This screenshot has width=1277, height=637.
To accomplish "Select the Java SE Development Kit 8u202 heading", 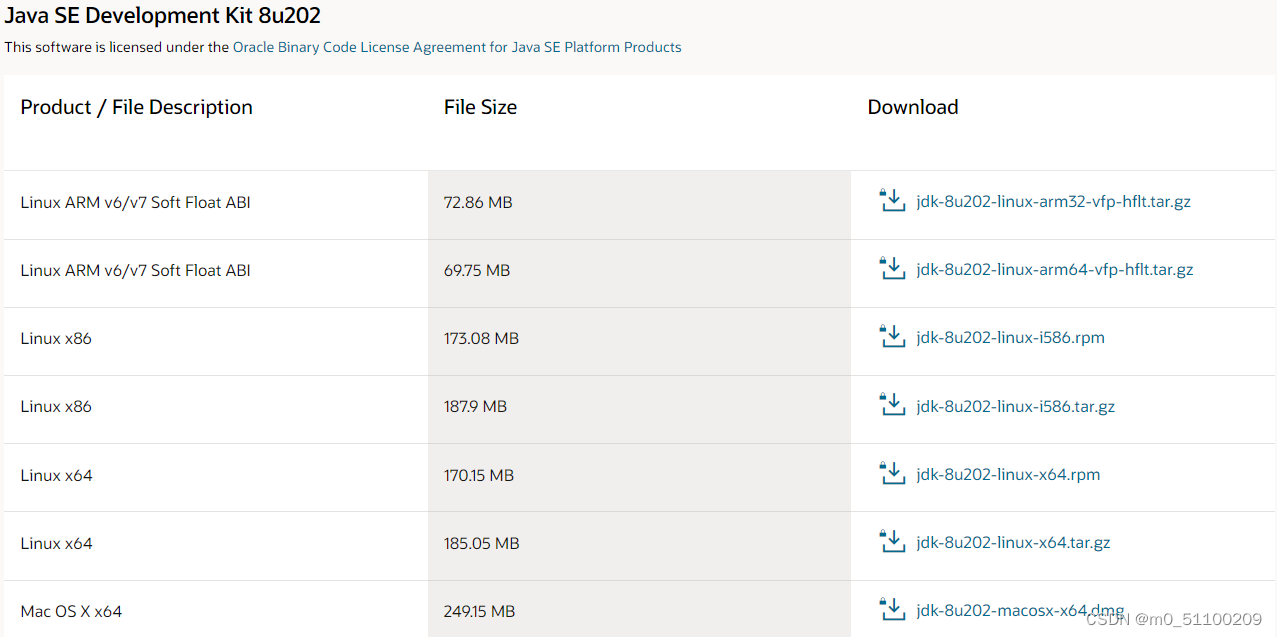I will pyautogui.click(x=163, y=16).
